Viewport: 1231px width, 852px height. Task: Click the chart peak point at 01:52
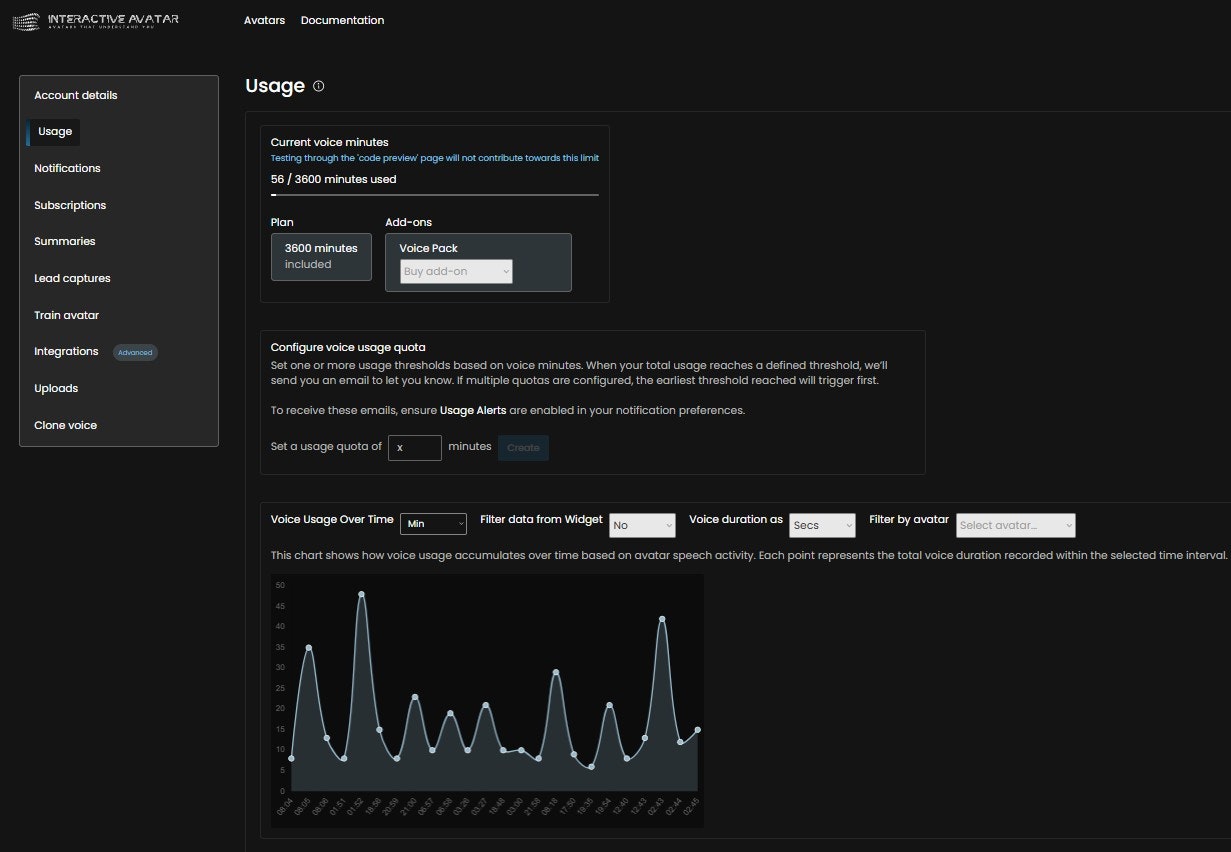361,594
